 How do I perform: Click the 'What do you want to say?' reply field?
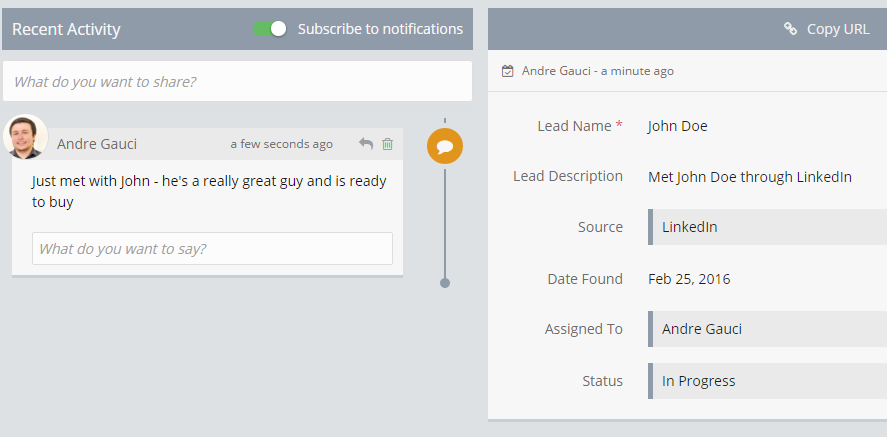click(212, 248)
